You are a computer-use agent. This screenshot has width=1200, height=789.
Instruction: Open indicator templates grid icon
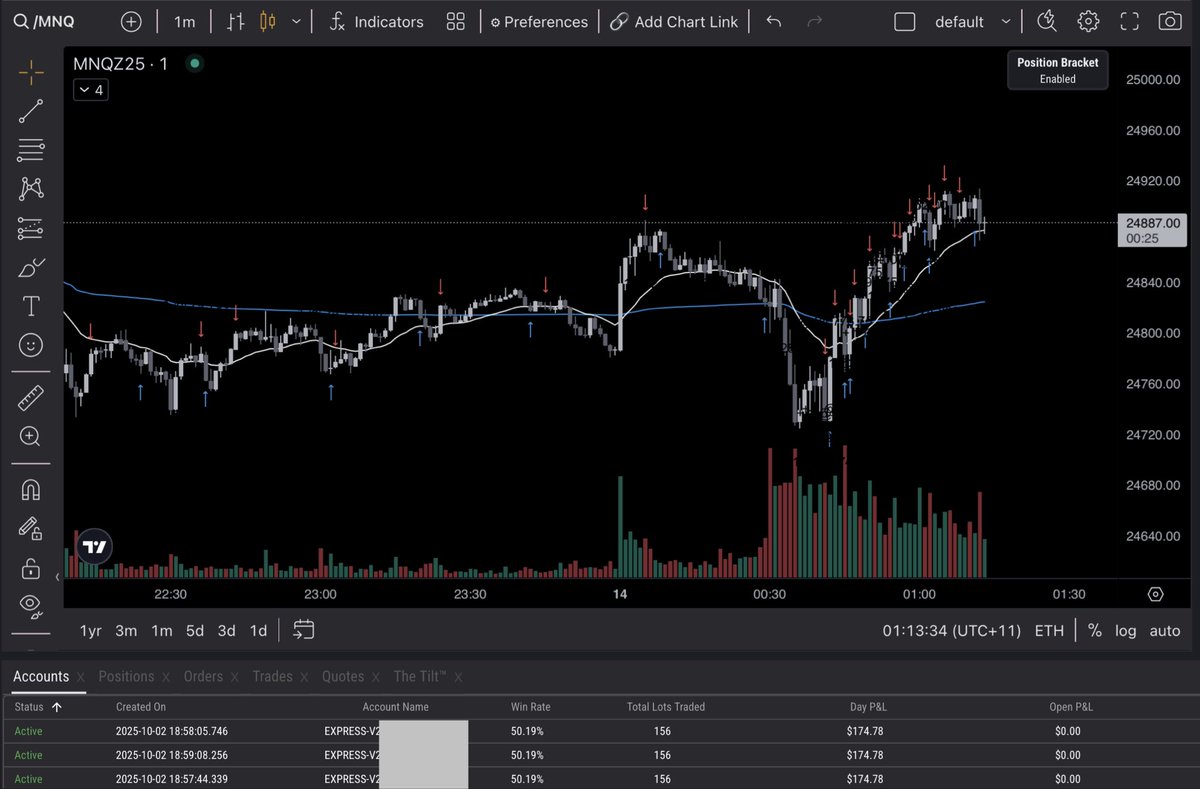point(456,21)
